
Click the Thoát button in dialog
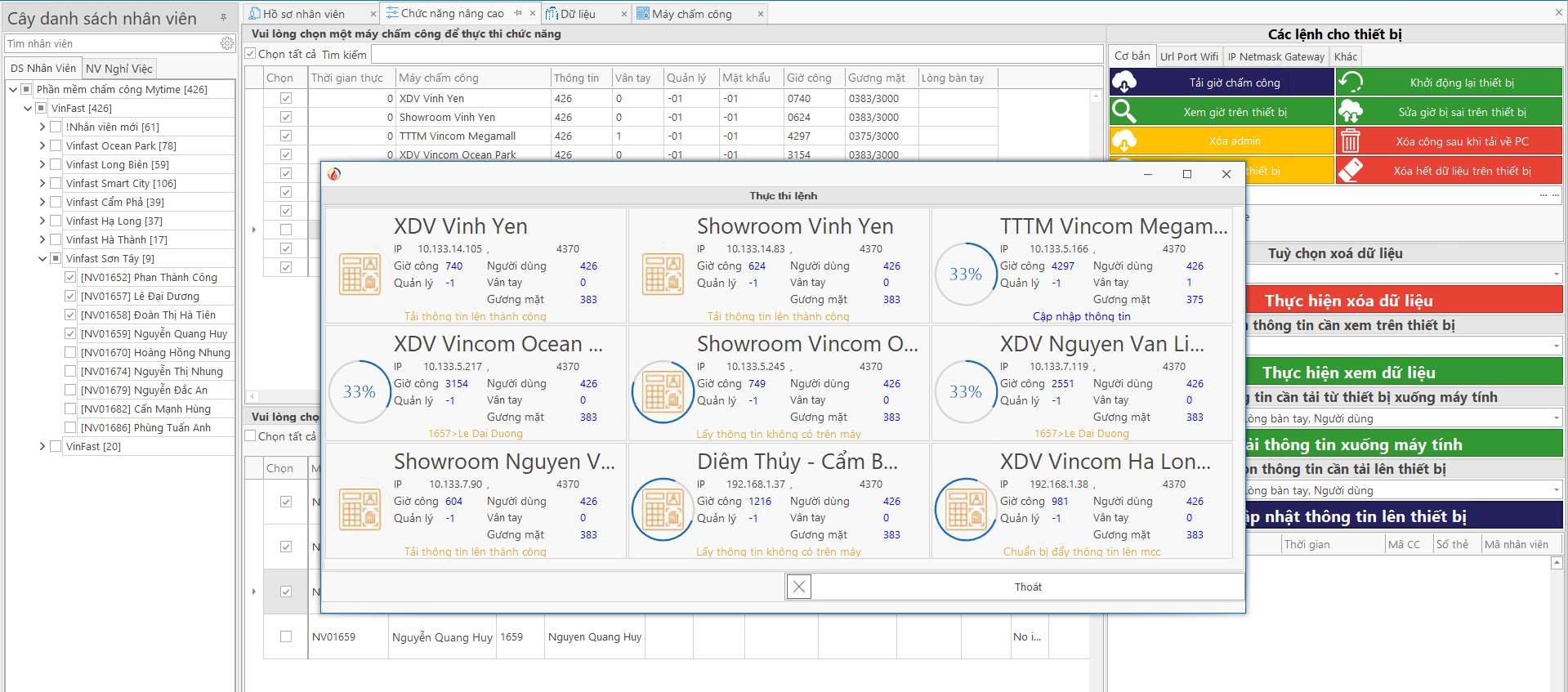tap(1027, 587)
